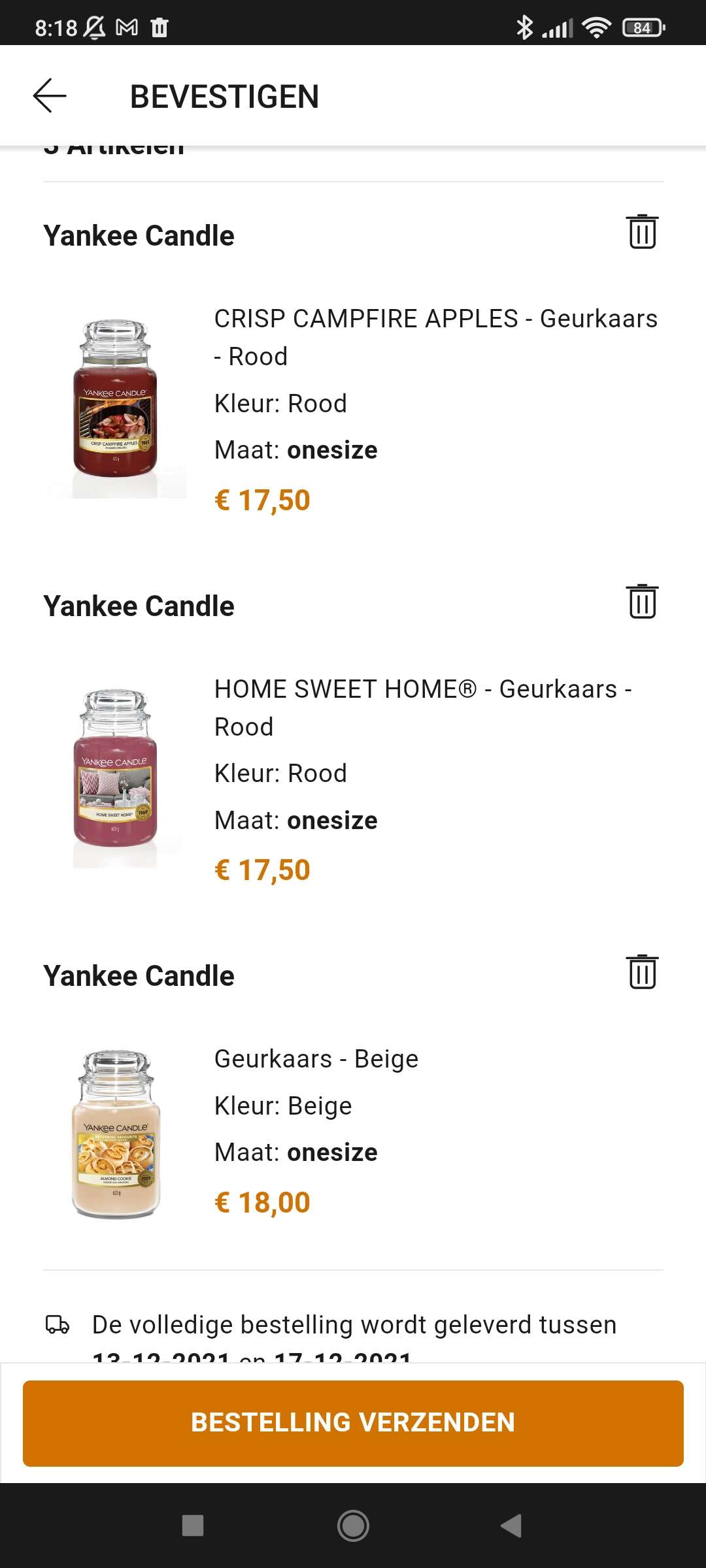Tap the Gmail notification icon in status bar
This screenshot has height=1568, width=706.
click(127, 27)
